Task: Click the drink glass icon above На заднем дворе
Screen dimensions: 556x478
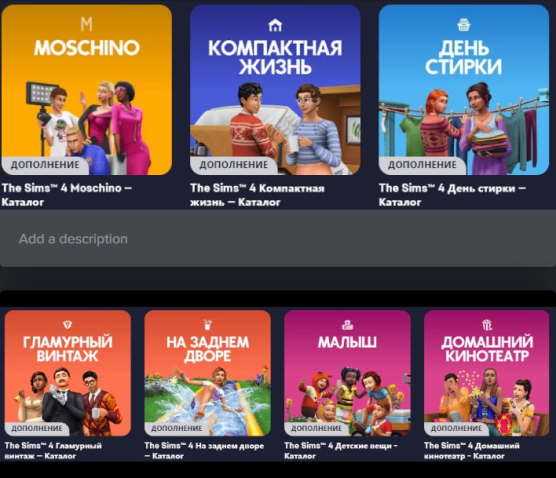Action: coord(207,324)
